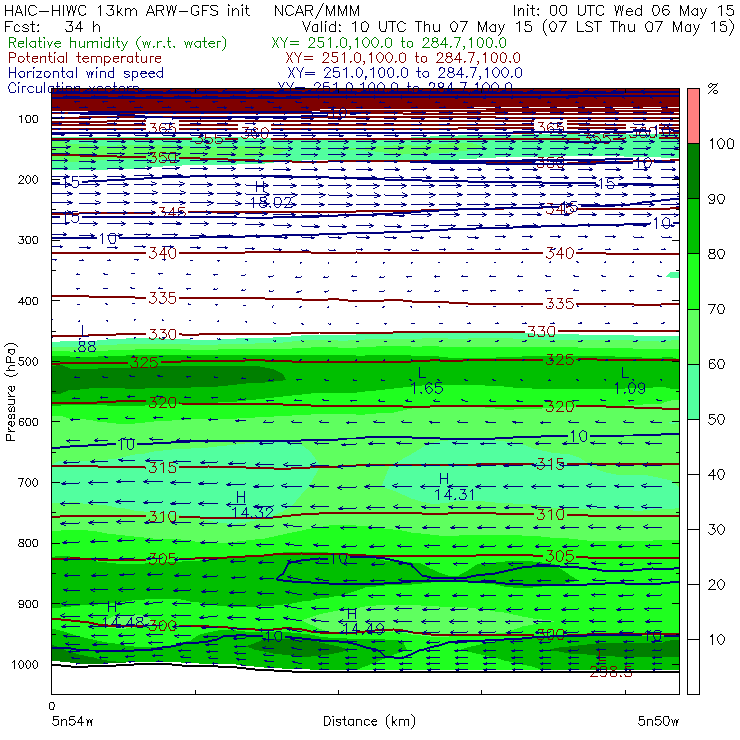Screen dimensions: 740x740
Task: Click the '400' pressure axis tick label
Action: (28, 301)
